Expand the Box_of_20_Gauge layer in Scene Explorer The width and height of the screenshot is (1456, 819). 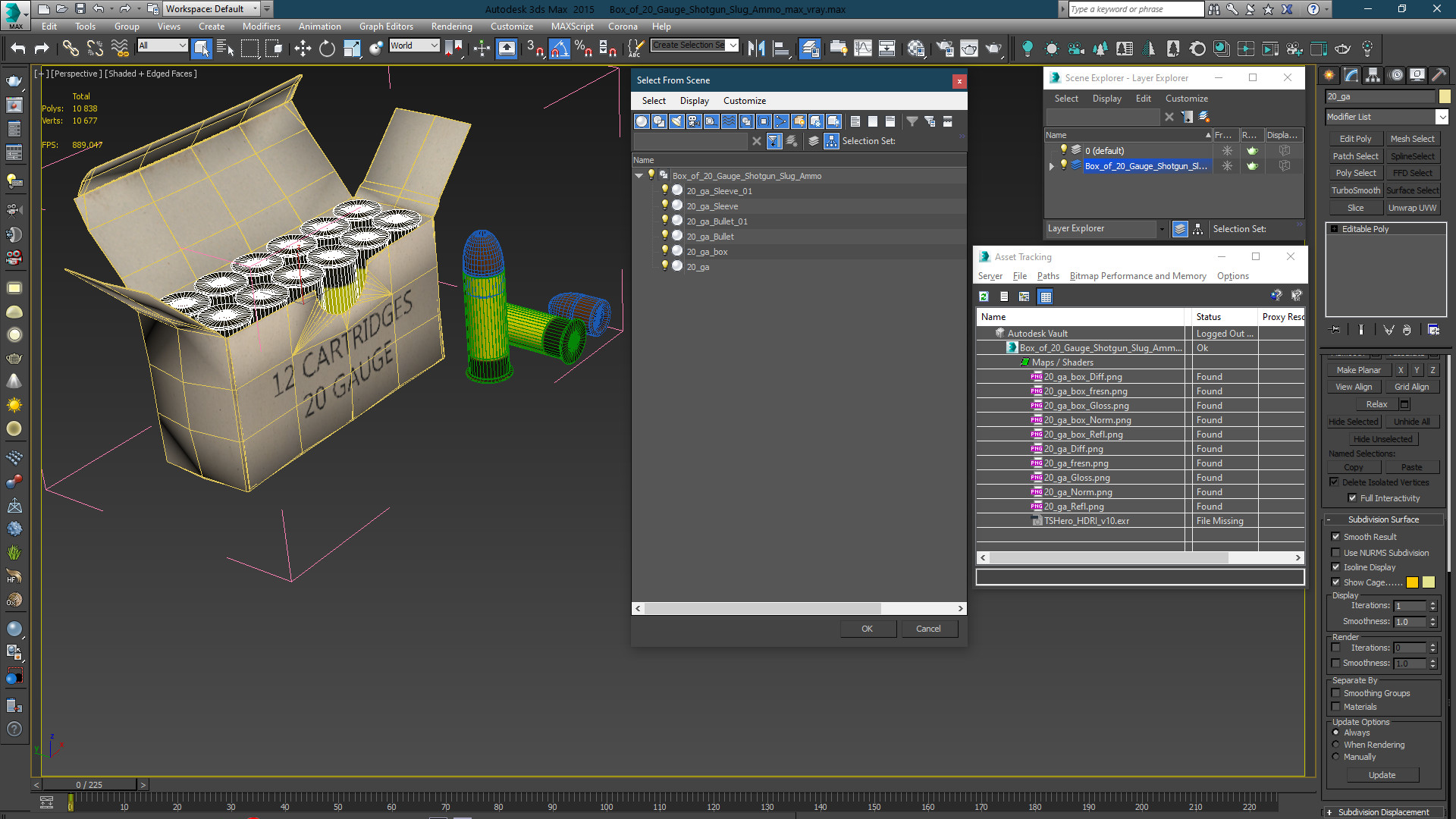1052,166
